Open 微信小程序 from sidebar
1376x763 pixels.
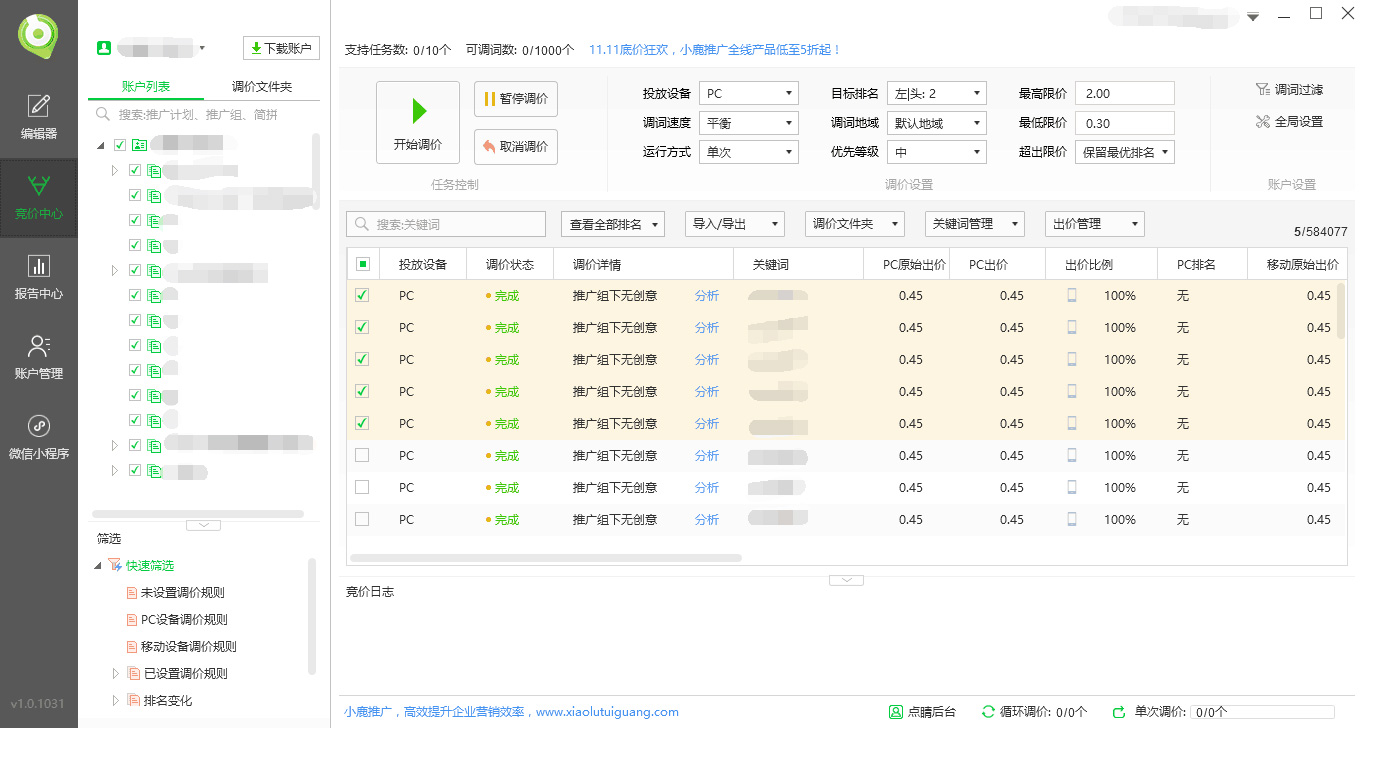coord(38,437)
